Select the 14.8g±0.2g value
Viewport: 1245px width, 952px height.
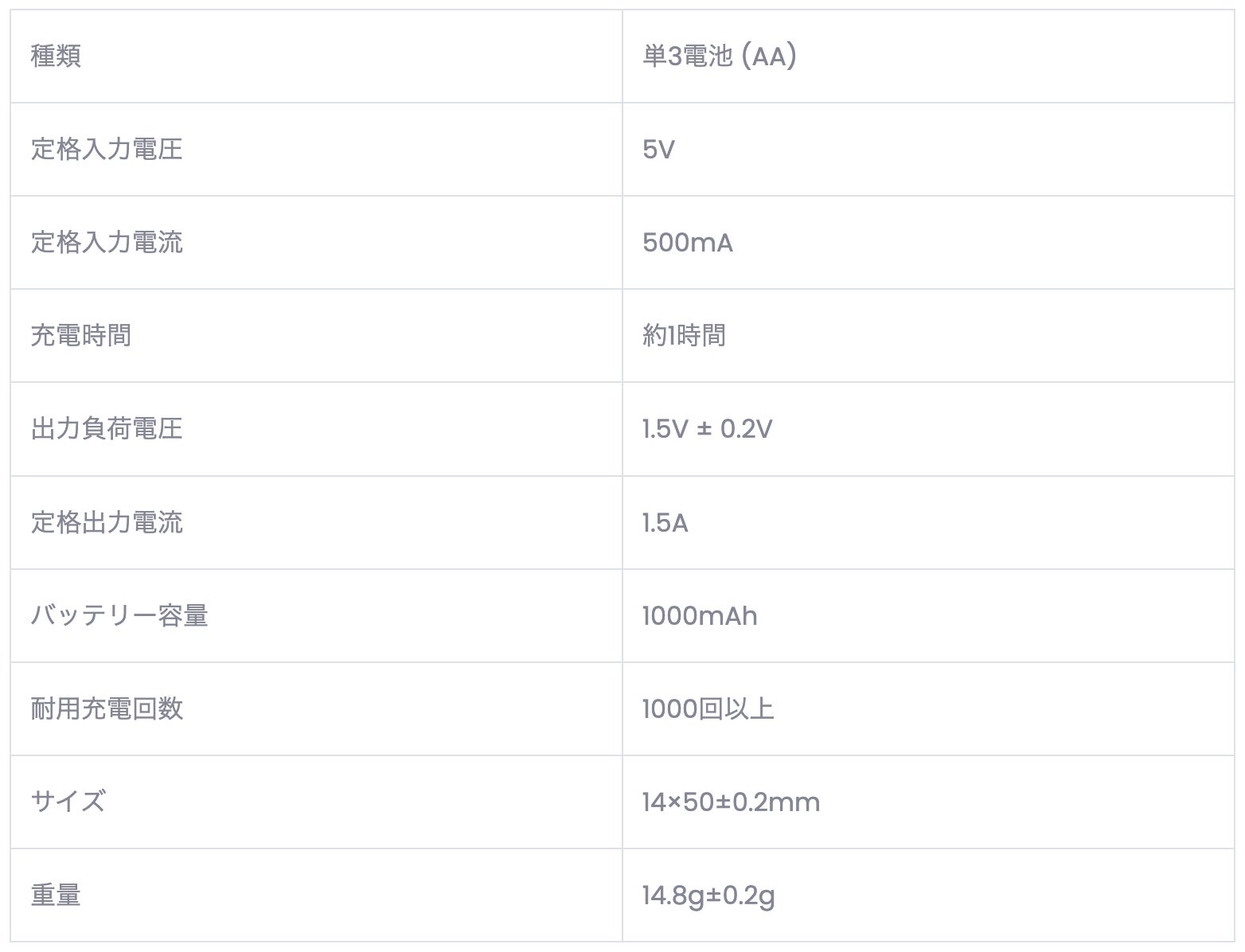tap(708, 896)
